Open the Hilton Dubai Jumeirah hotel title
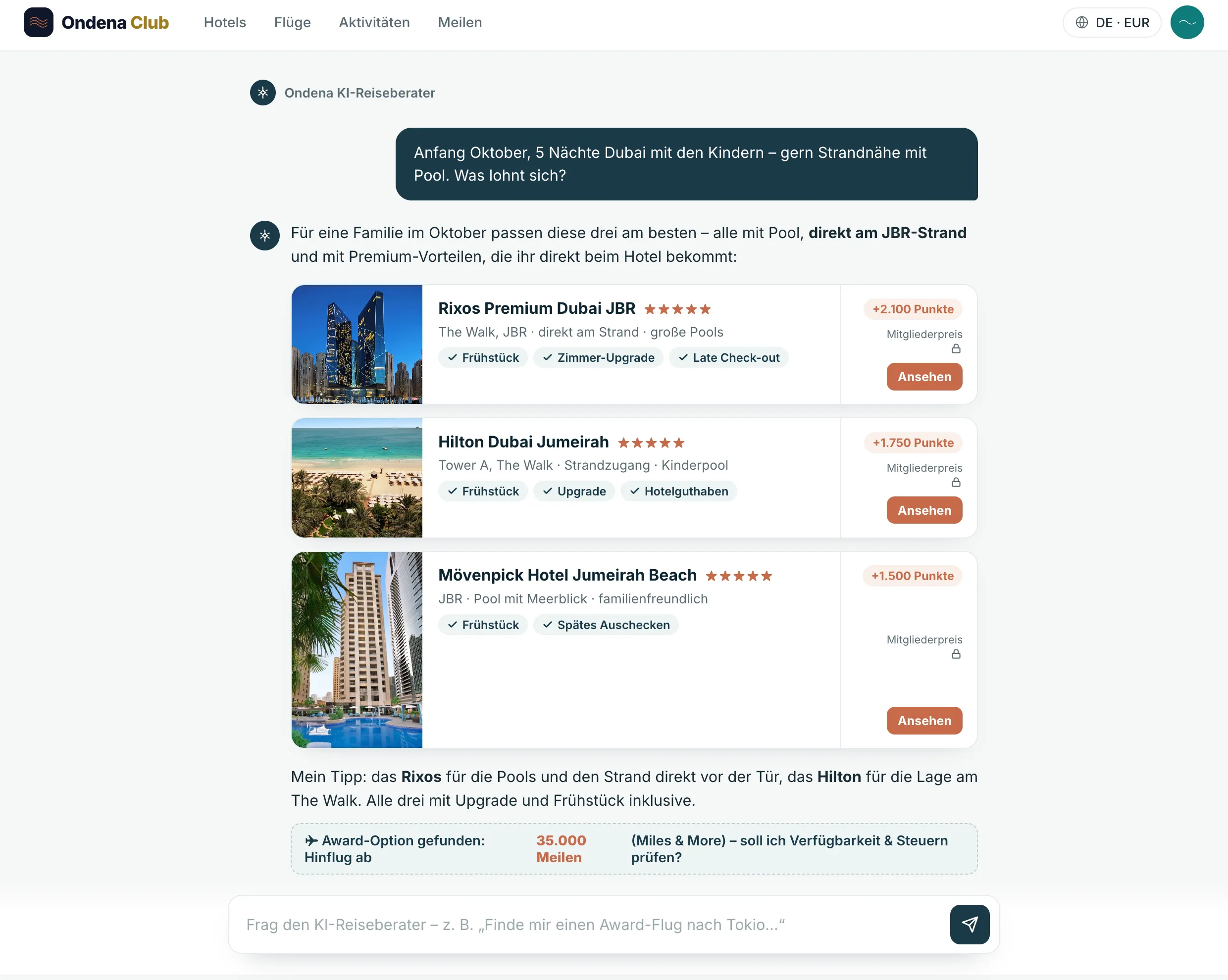Viewport: 1228px width, 980px height. (x=523, y=442)
